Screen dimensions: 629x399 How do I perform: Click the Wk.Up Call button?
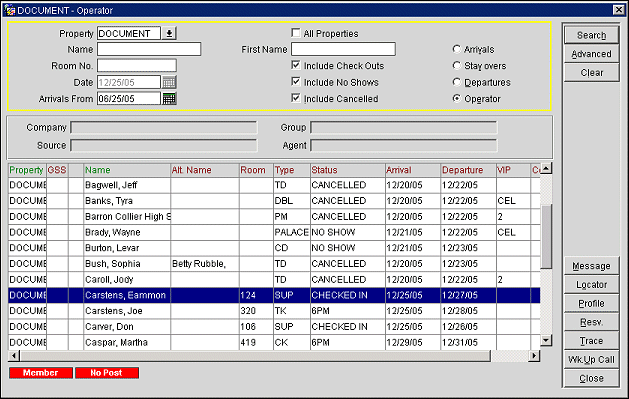point(591,360)
